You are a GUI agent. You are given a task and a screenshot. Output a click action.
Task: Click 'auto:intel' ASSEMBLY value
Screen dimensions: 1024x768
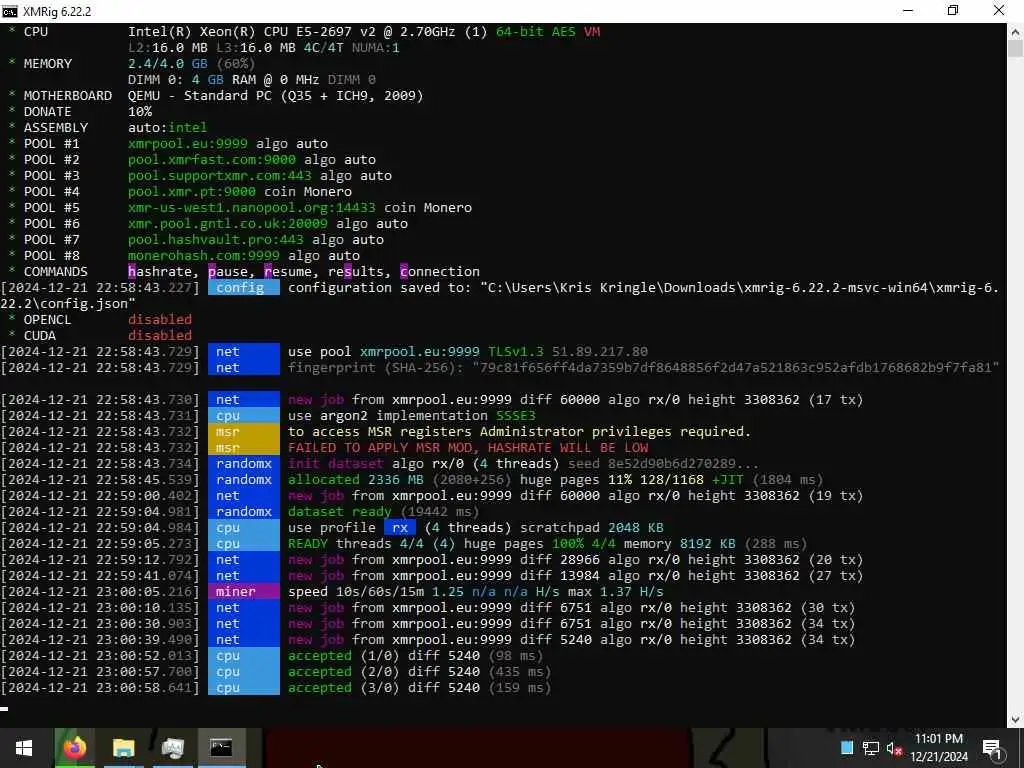168,127
